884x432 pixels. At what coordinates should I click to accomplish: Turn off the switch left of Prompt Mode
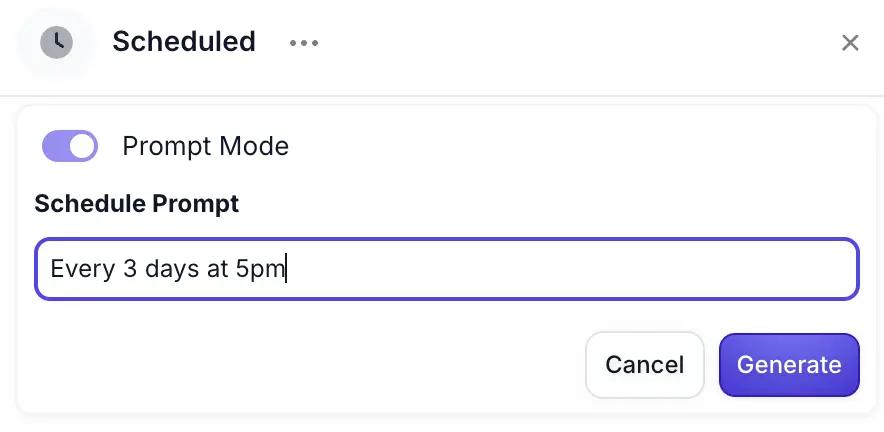70,146
